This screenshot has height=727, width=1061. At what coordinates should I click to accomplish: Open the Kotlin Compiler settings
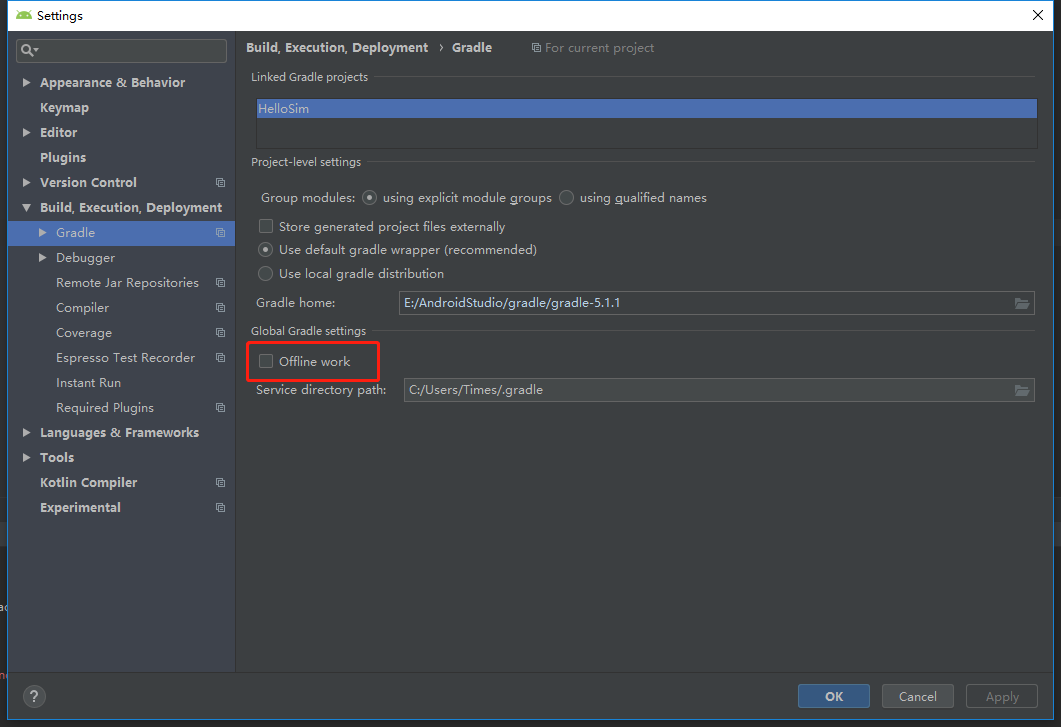coord(89,483)
